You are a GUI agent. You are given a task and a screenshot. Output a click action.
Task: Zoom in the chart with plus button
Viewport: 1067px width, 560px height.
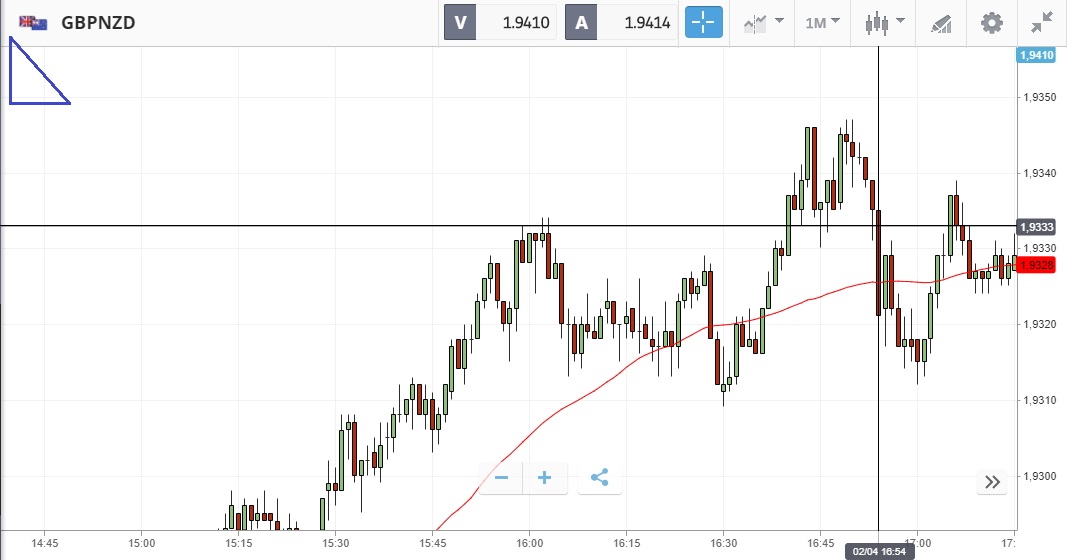(x=545, y=478)
